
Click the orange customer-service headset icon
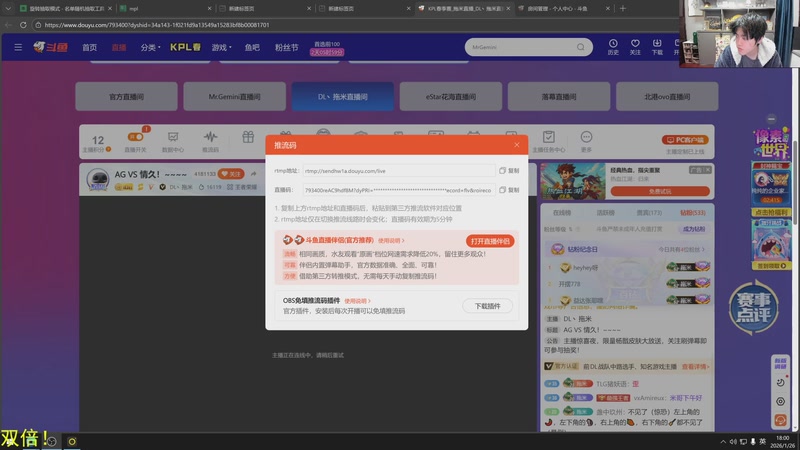coord(780,420)
